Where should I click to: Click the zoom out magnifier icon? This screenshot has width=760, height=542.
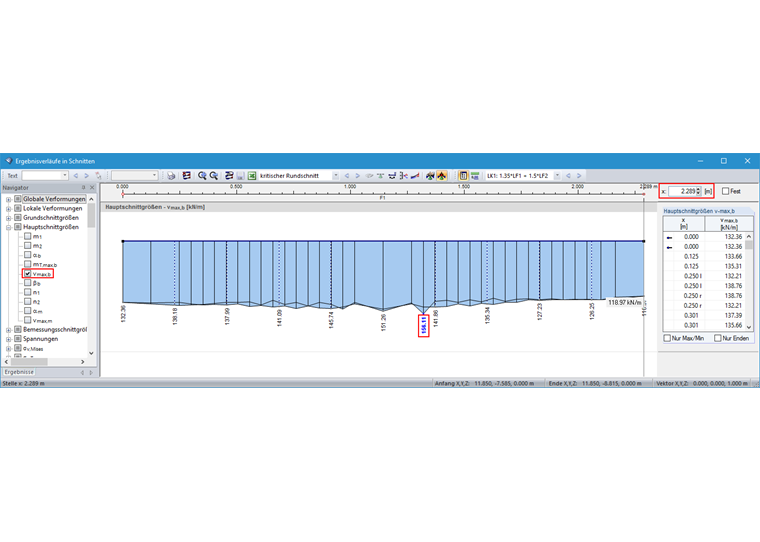(214, 175)
